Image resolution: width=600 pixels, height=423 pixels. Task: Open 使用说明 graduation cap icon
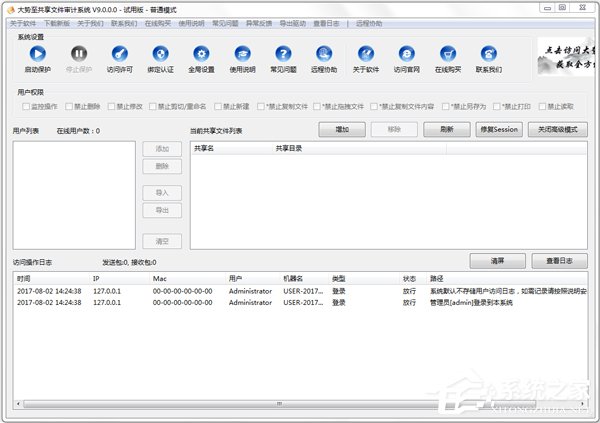(x=243, y=54)
